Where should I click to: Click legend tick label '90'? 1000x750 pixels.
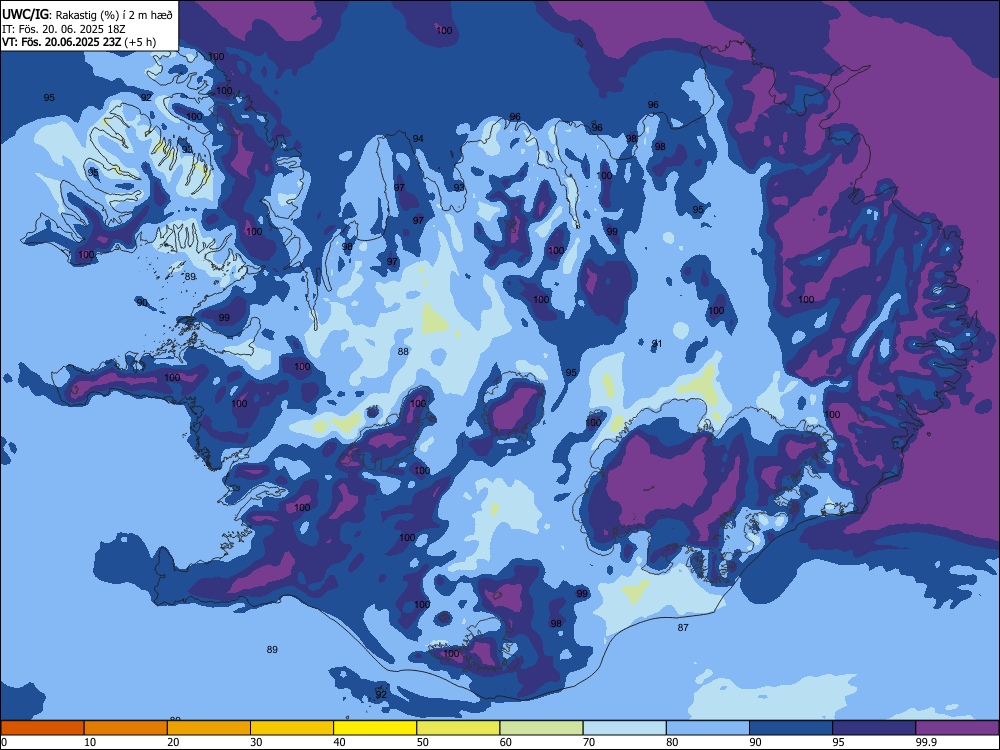tap(755, 742)
